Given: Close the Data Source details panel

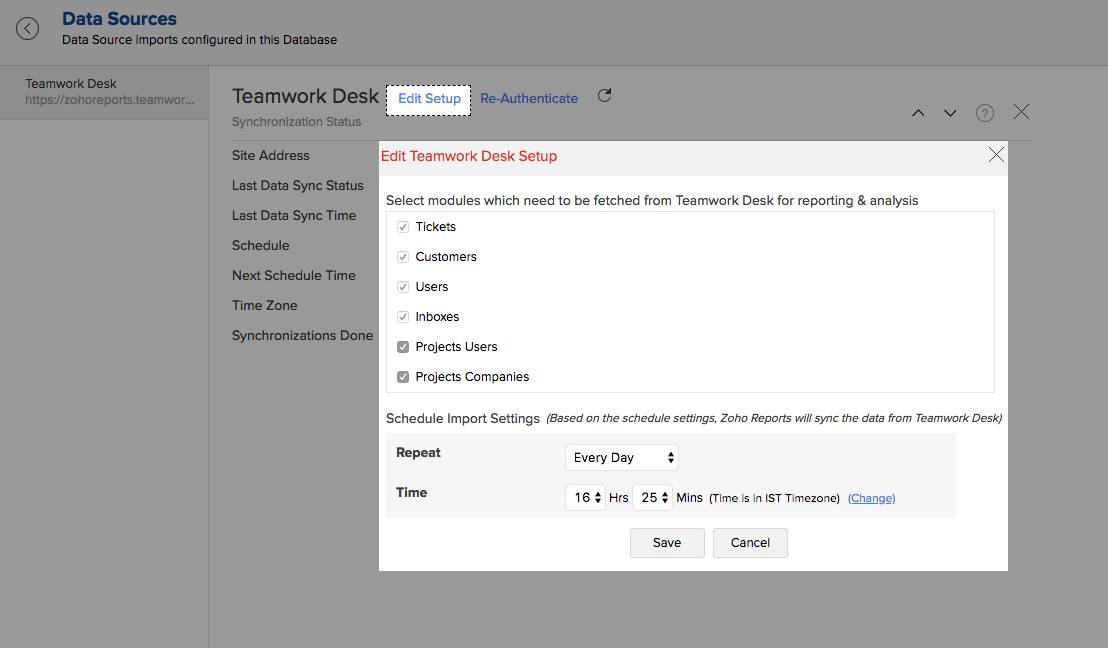Looking at the screenshot, I should click(1021, 112).
